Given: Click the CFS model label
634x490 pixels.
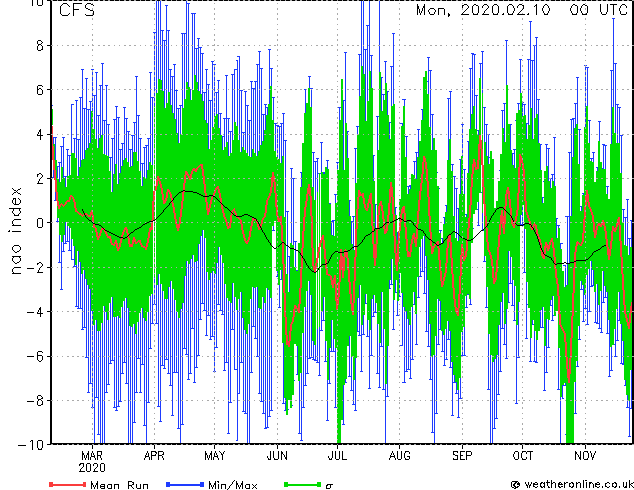Looking at the screenshot, I should (77, 10).
